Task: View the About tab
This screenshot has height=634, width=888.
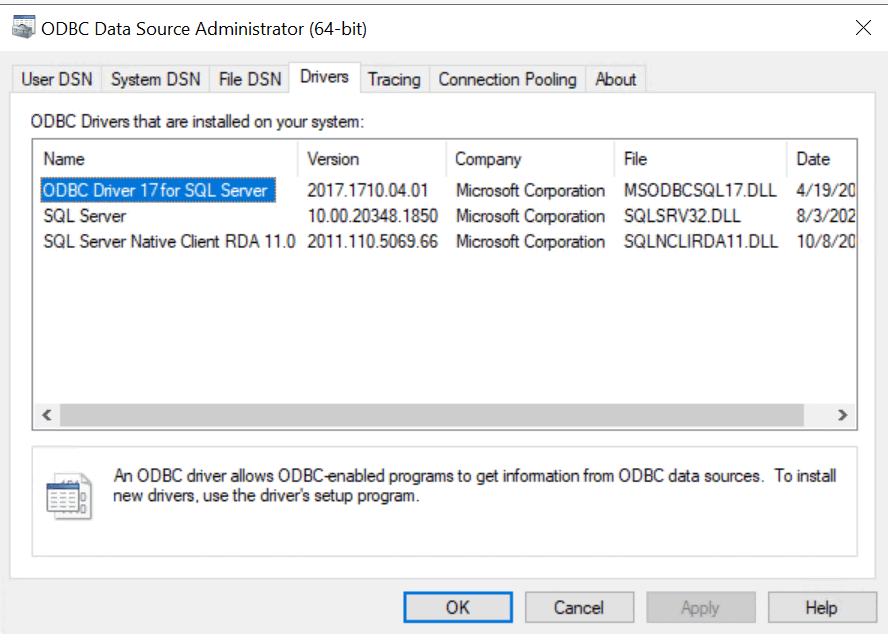Action: (615, 78)
